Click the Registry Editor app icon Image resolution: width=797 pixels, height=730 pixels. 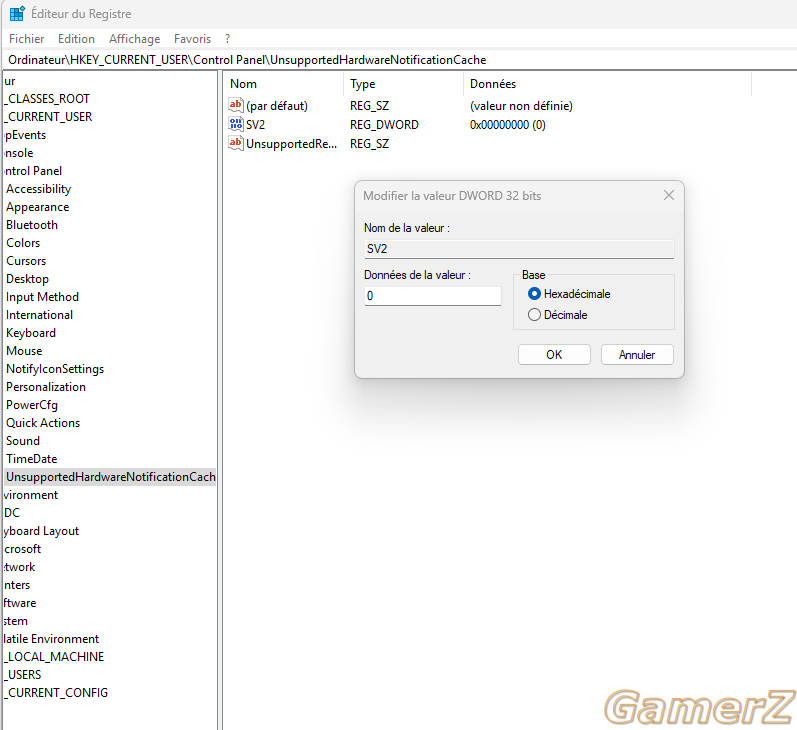[17, 13]
